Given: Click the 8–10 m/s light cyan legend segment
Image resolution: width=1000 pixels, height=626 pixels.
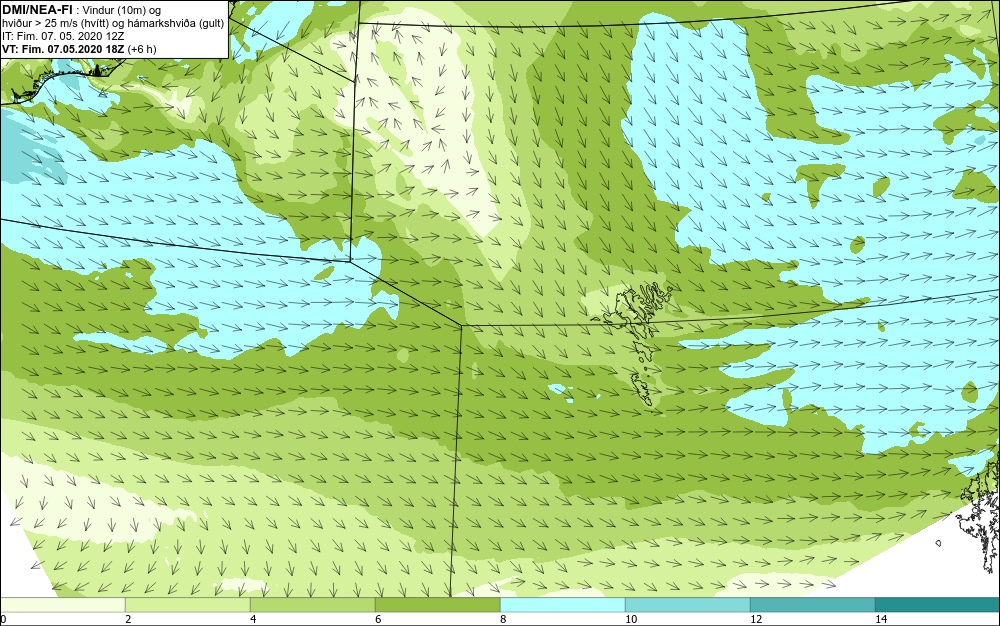Looking at the screenshot, I should (562, 605).
